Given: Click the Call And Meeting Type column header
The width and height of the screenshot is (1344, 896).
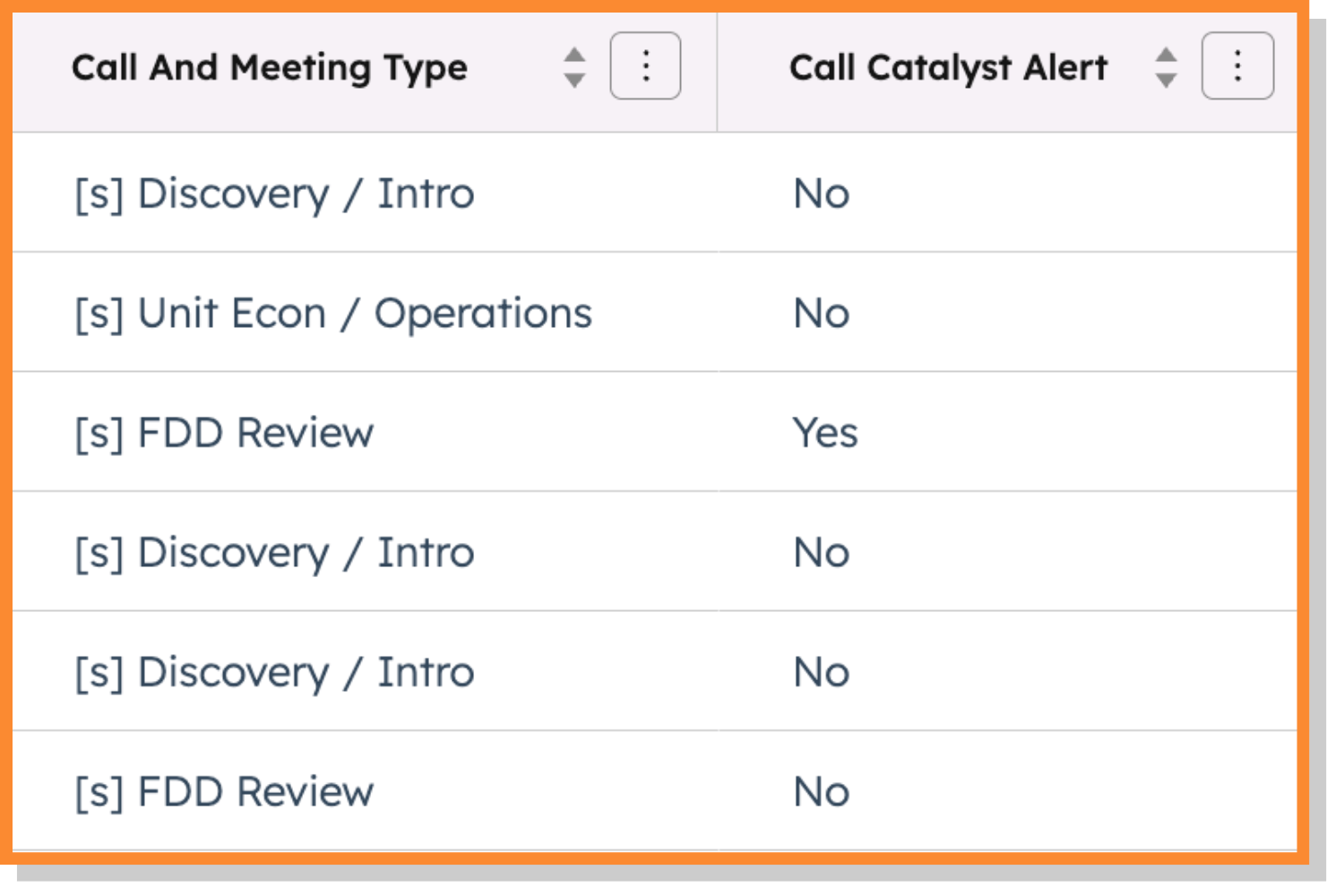Looking at the screenshot, I should pos(269,65).
